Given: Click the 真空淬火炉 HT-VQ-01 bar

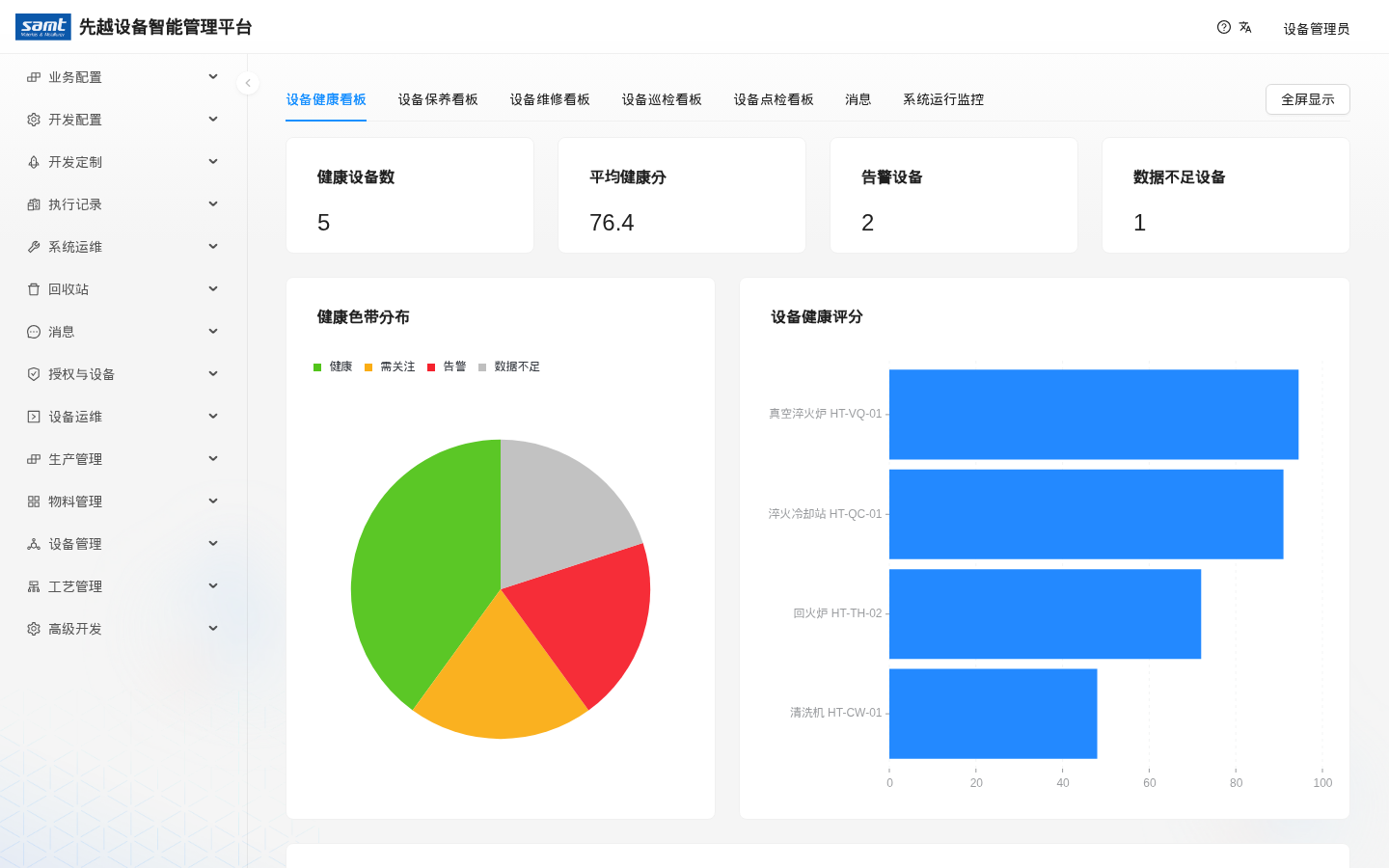Looking at the screenshot, I should [x=1094, y=415].
